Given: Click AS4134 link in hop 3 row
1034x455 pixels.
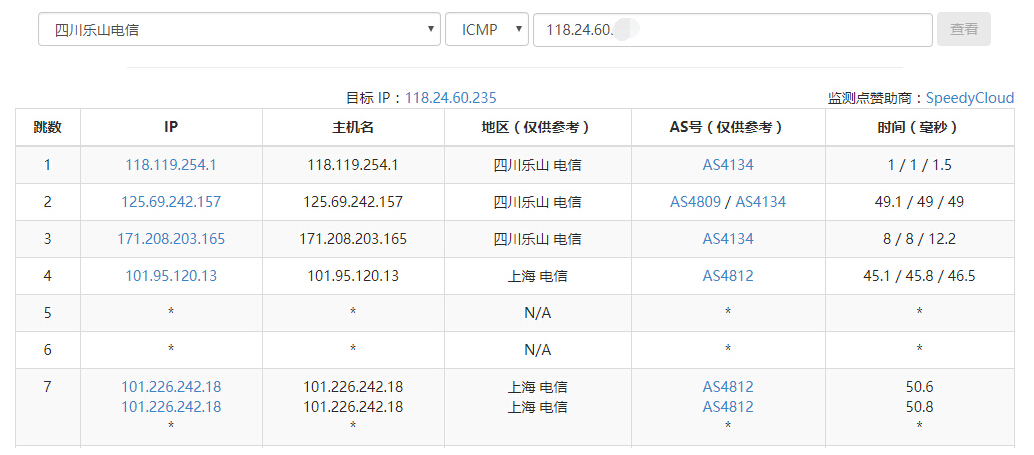Looking at the screenshot, I should pos(728,239).
